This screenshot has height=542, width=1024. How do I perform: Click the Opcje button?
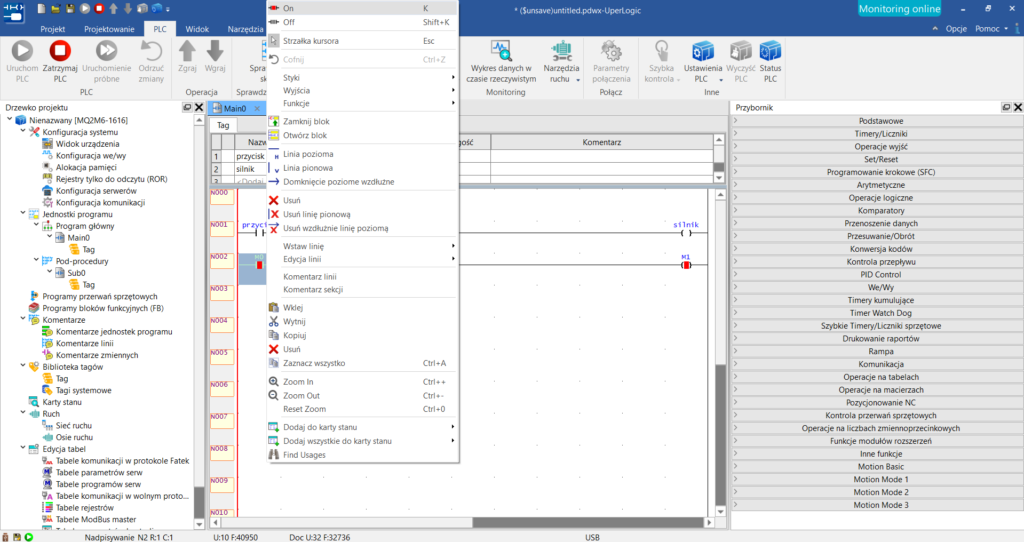point(955,29)
